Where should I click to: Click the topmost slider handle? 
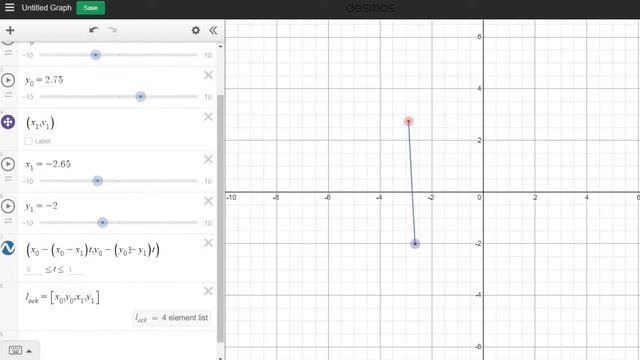coord(96,55)
